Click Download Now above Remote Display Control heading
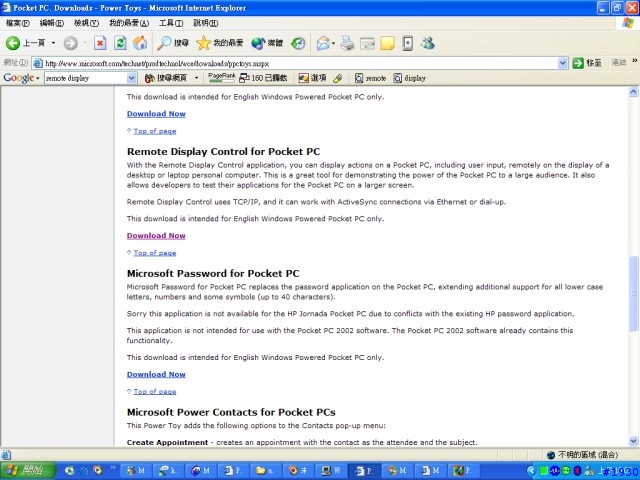The width and height of the screenshot is (640, 480). pyautogui.click(x=156, y=114)
